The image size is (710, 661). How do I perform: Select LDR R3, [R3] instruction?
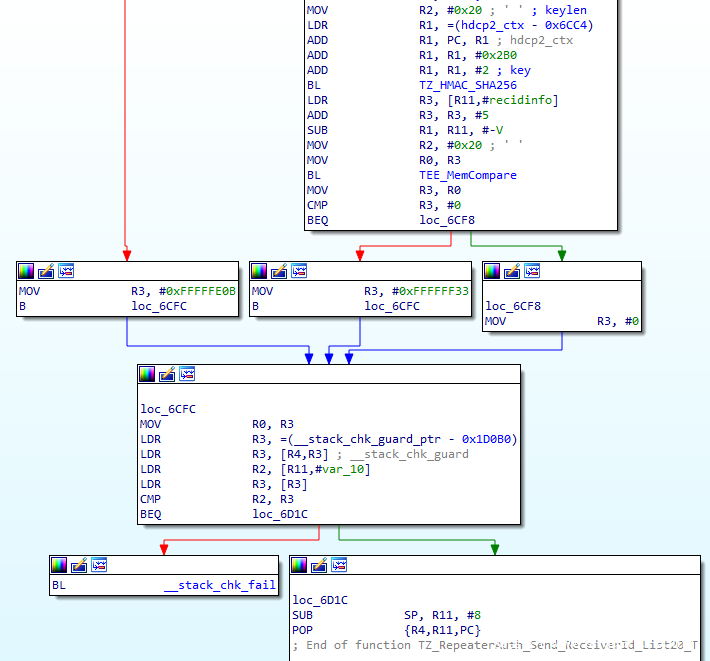pos(223,484)
